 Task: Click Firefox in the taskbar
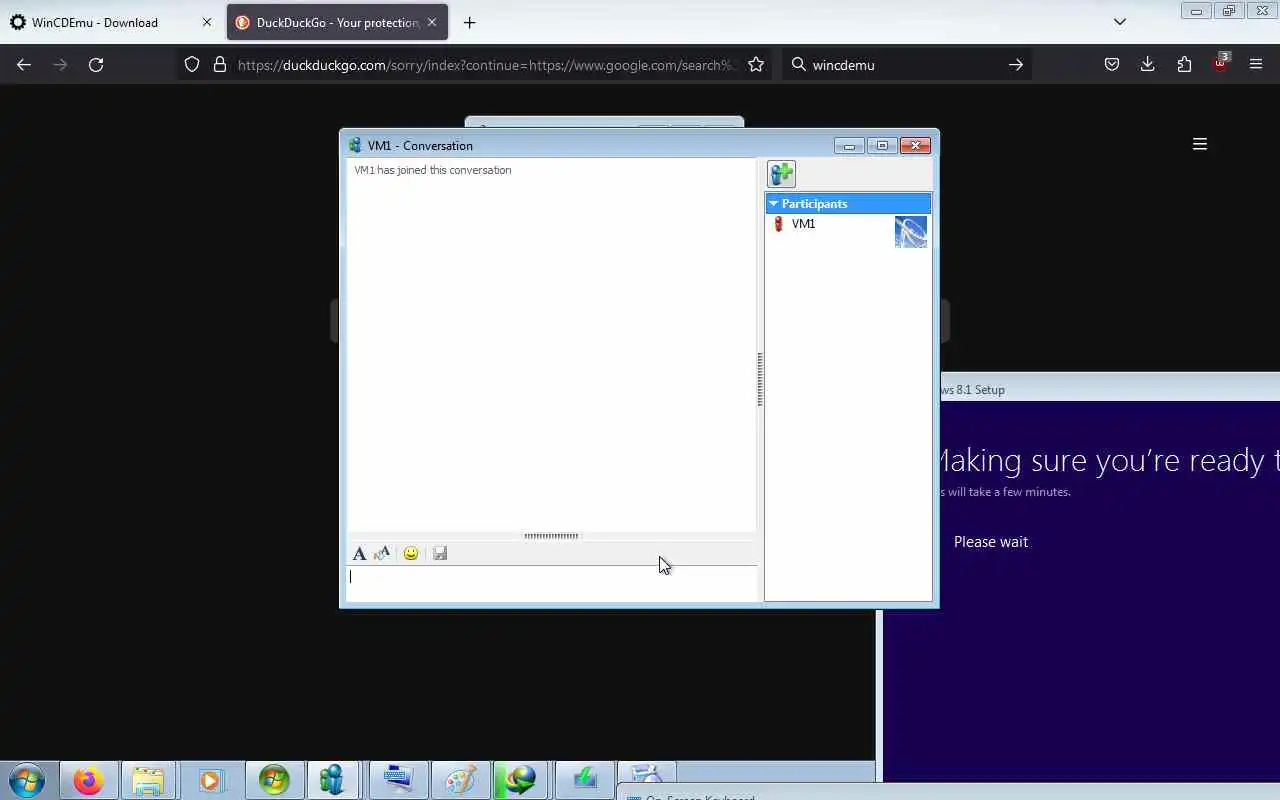coord(88,780)
